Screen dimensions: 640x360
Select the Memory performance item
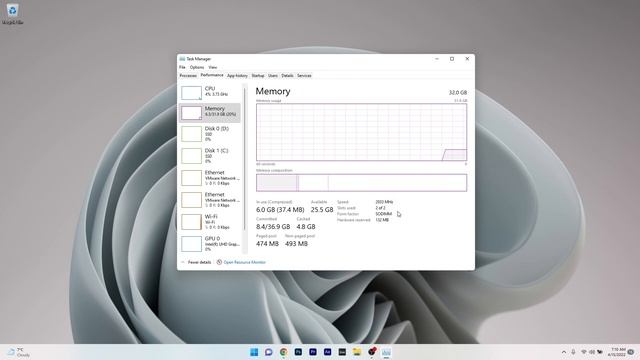point(210,112)
